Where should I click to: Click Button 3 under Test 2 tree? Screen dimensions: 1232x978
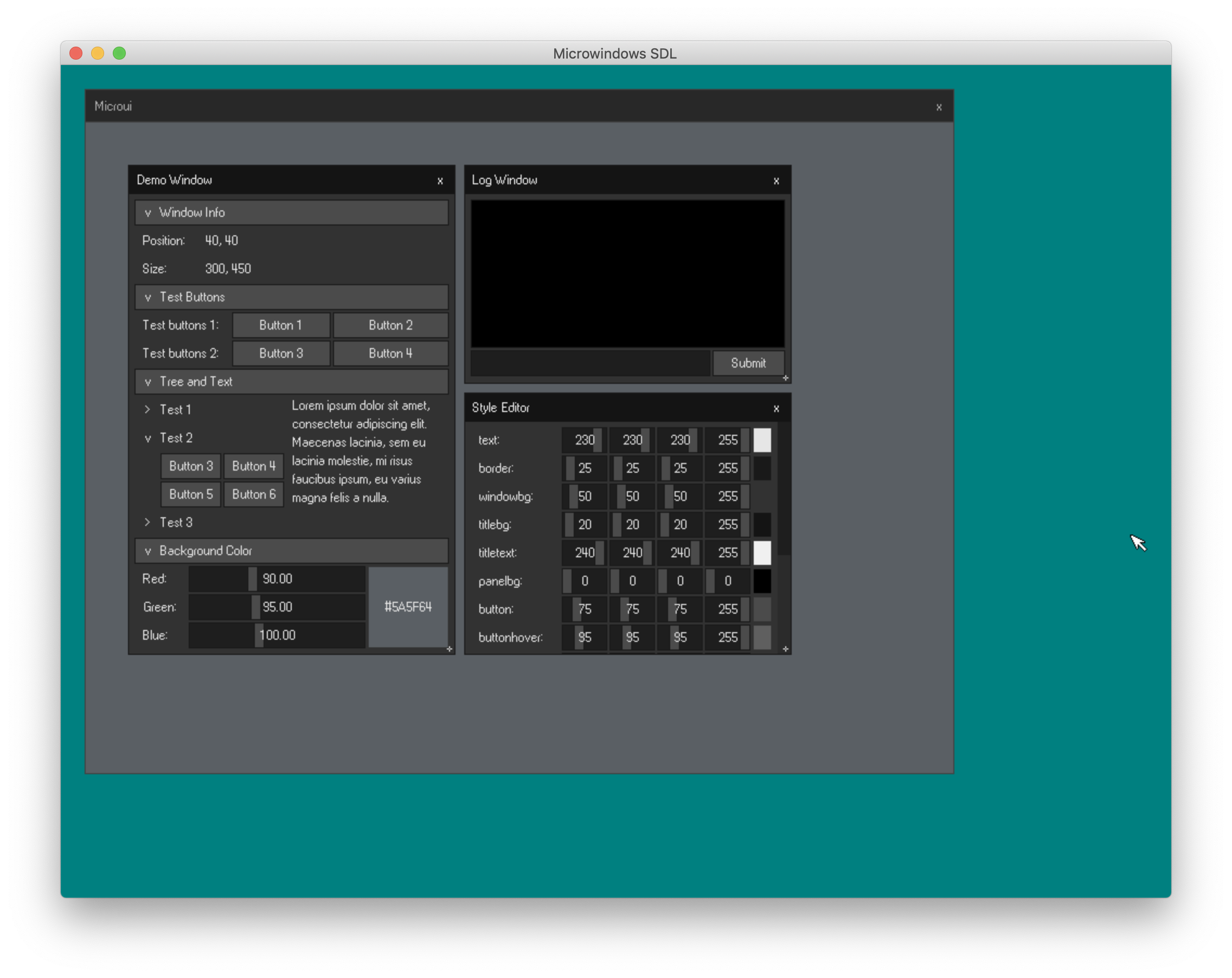pyautogui.click(x=191, y=466)
